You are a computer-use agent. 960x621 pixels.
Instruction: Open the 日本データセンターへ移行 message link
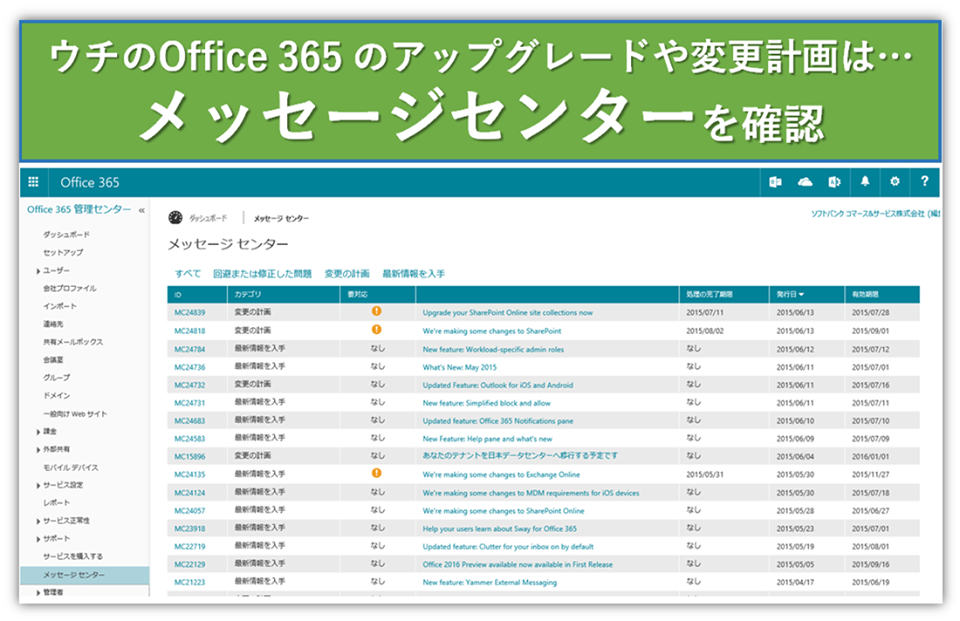click(520, 456)
